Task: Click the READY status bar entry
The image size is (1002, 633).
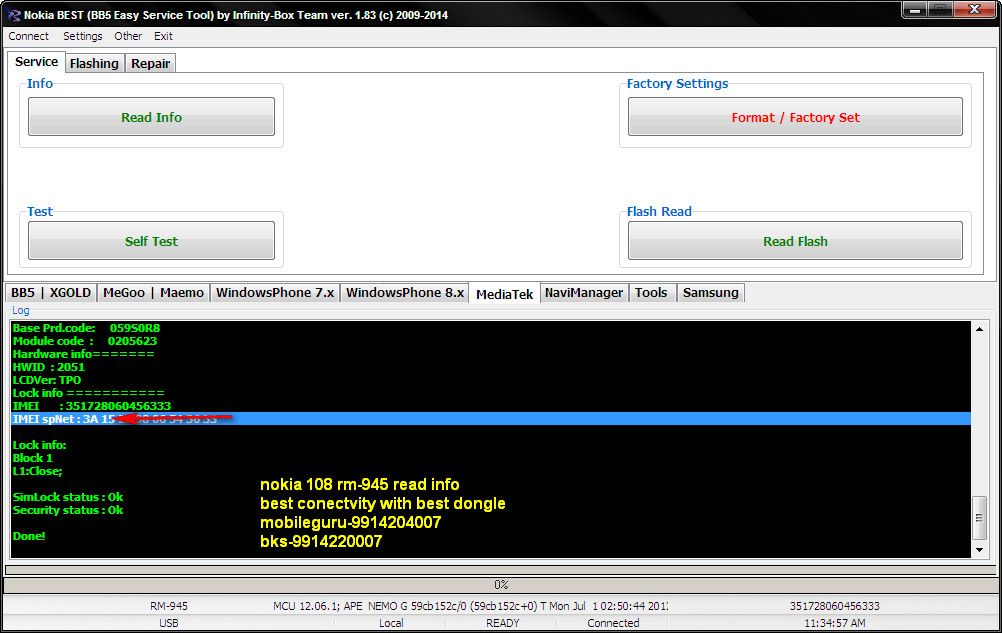Action: tap(502, 623)
